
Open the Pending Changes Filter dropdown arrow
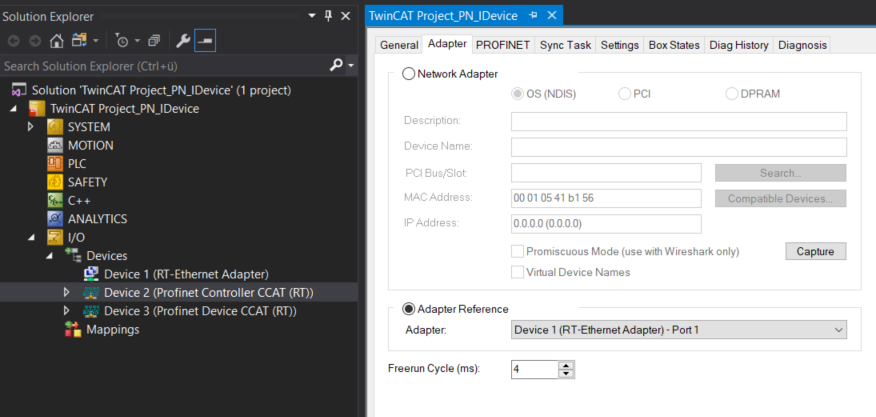pyautogui.click(x=137, y=41)
